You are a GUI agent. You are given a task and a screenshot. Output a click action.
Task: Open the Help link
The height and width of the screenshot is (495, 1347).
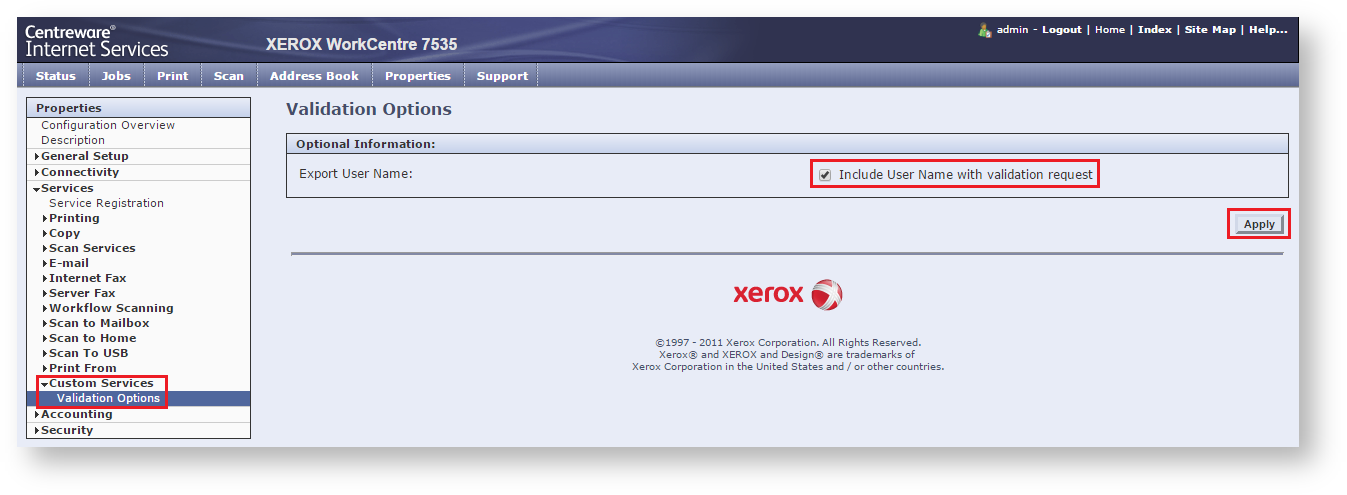click(x=1268, y=30)
